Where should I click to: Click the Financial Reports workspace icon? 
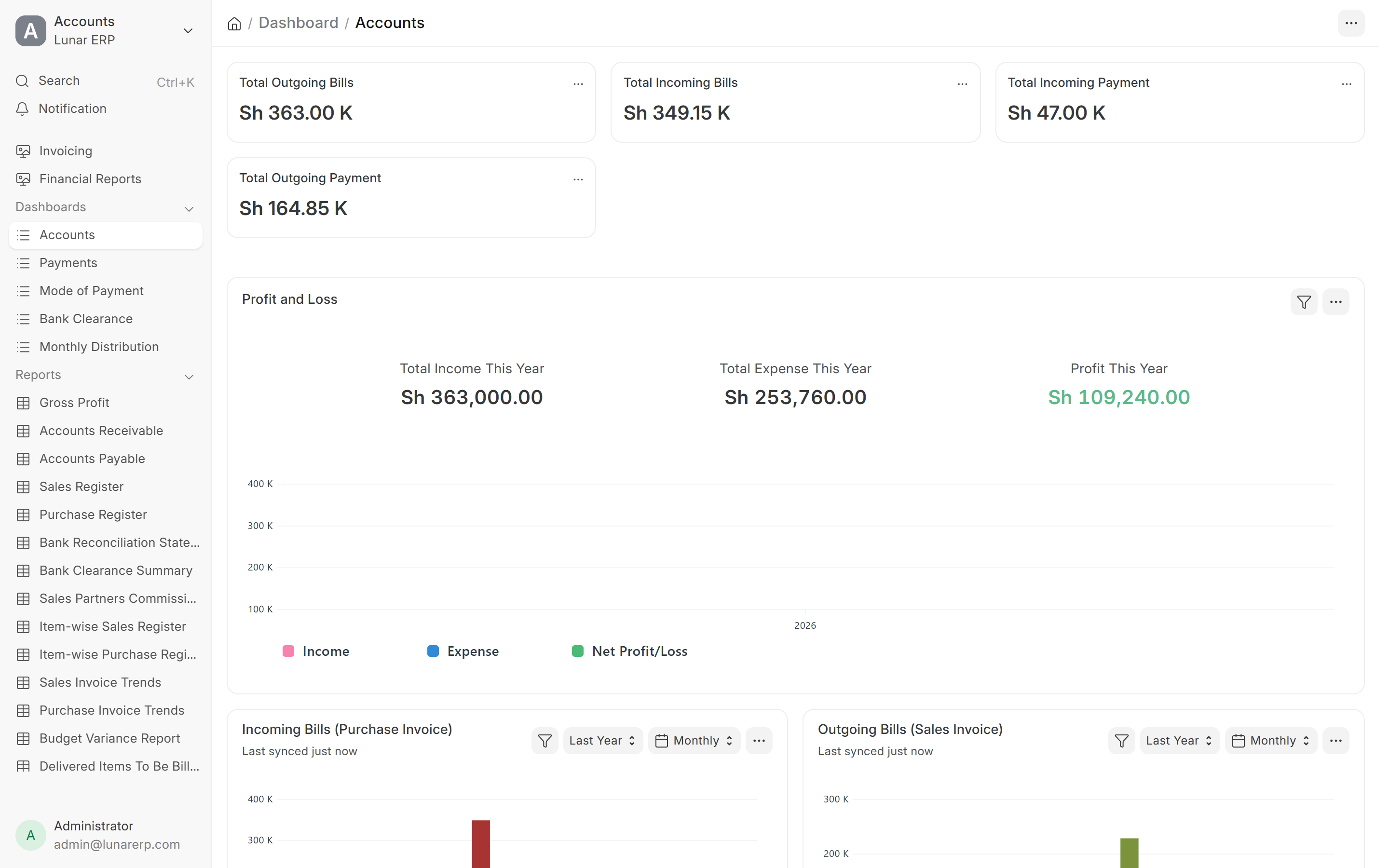click(23, 179)
